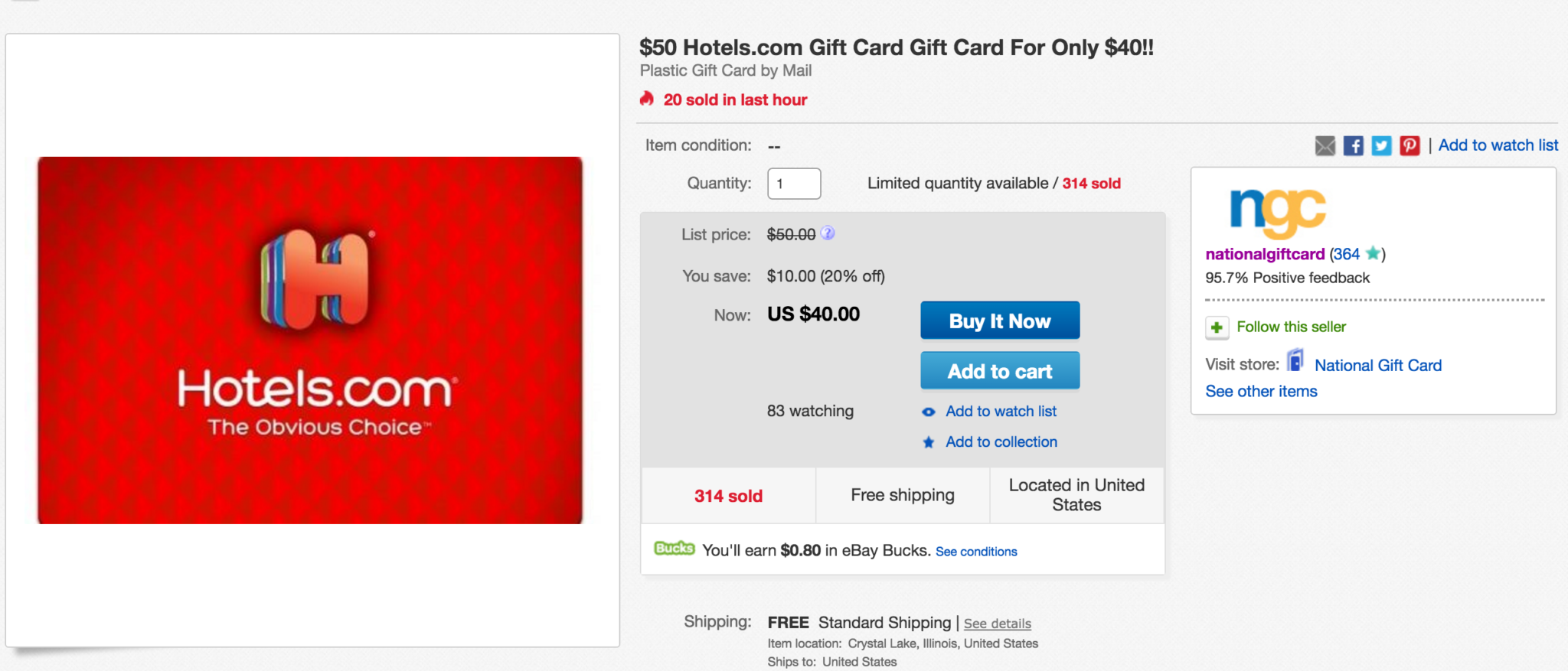Click the eBay Bucks badge icon
This screenshot has height=671, width=1568.
pyautogui.click(x=675, y=549)
